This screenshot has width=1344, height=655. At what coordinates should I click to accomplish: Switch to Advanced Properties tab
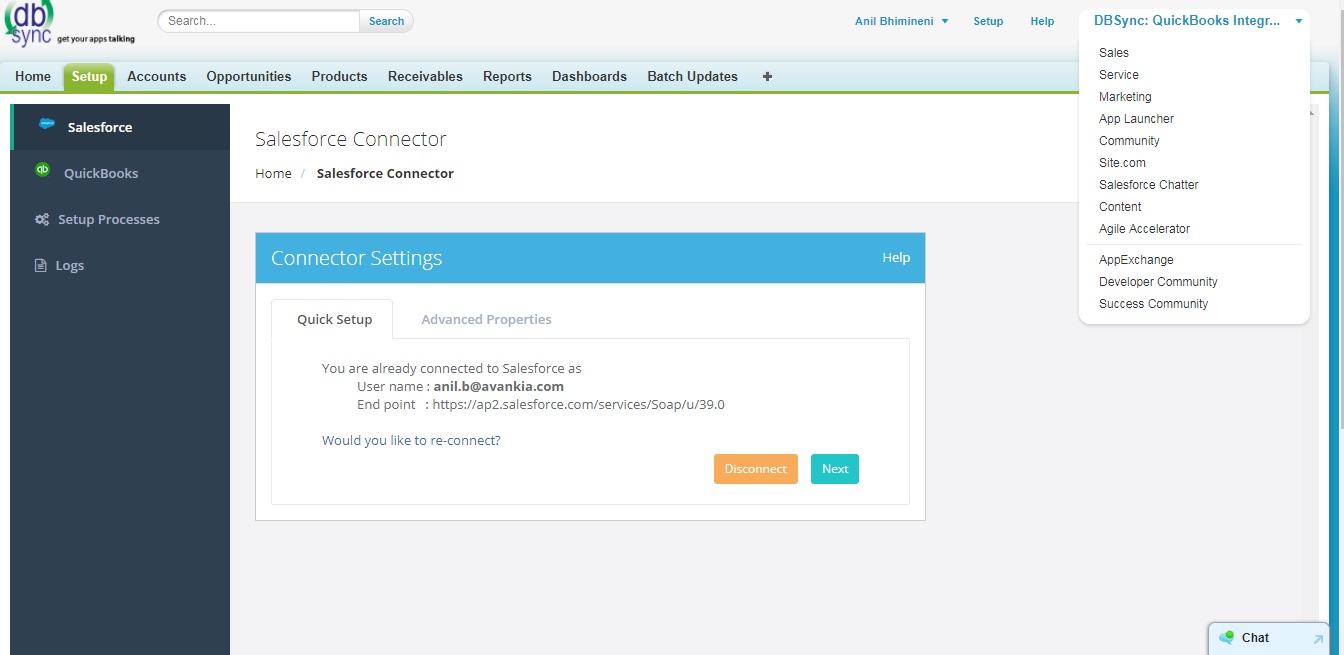click(x=486, y=320)
